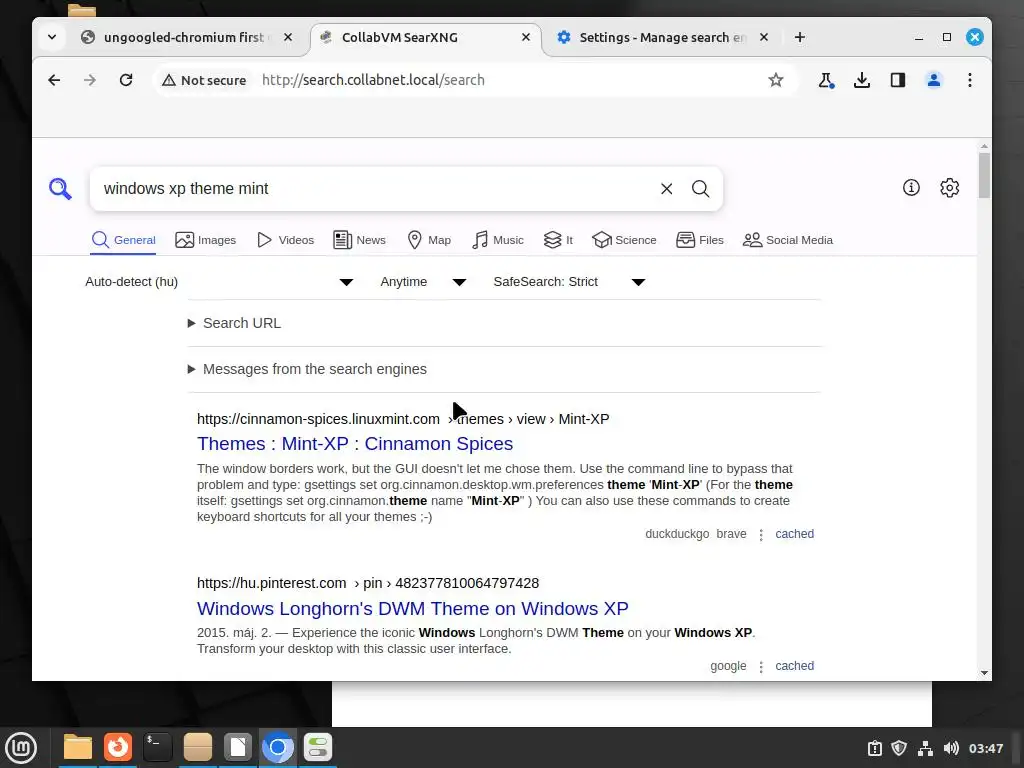This screenshot has width=1024, height=768.
Task: Open the browser downloads icon
Action: [862, 80]
